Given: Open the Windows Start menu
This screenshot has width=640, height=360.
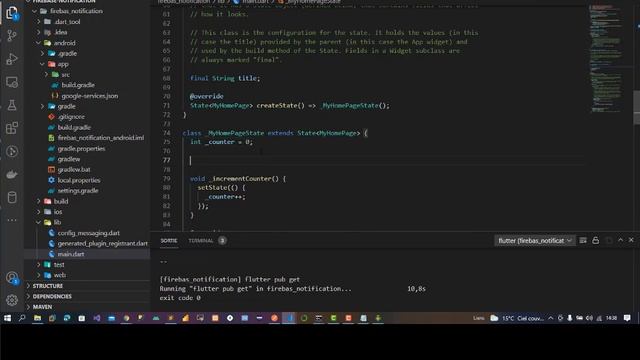Looking at the screenshot, I should (7, 318).
